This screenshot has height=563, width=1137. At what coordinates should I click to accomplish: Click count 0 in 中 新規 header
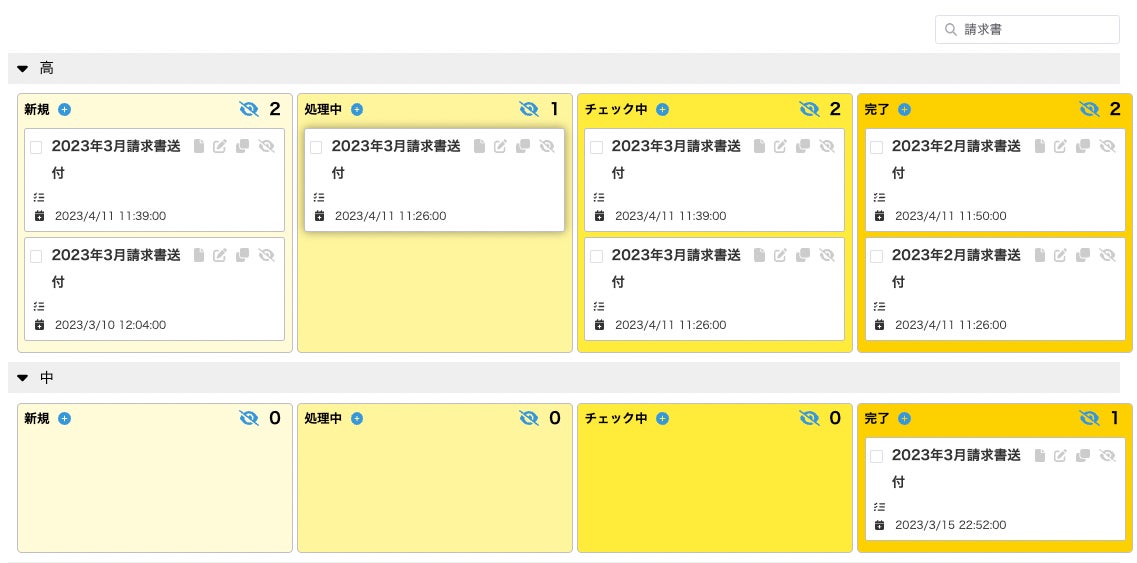(x=275, y=419)
